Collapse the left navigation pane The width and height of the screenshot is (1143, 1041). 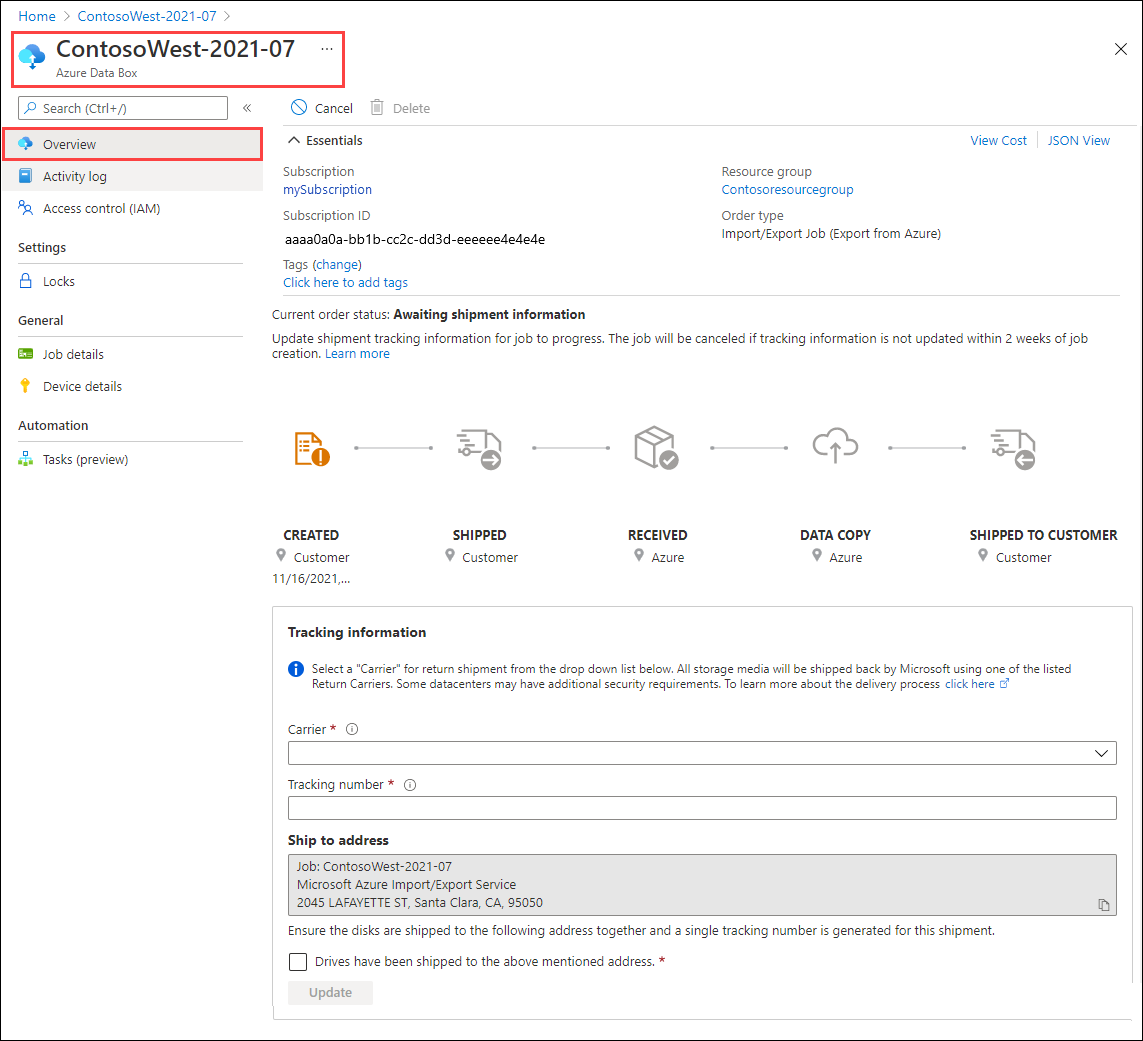247,108
